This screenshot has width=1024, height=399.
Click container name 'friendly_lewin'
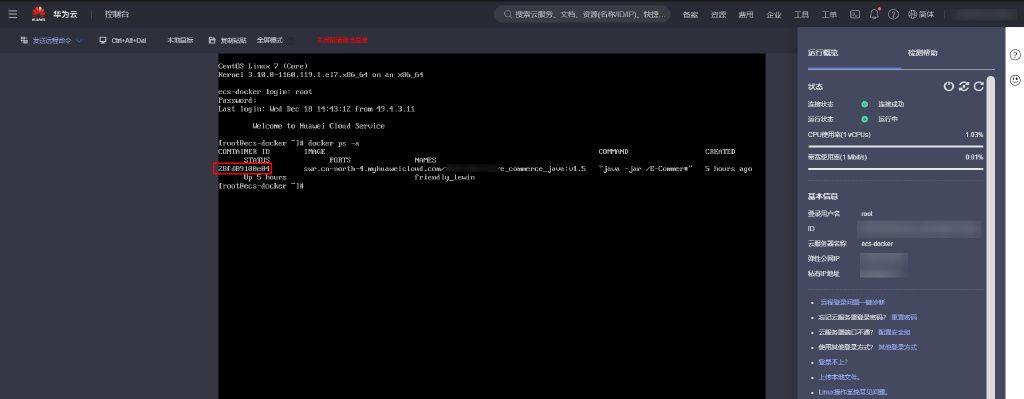(x=445, y=178)
